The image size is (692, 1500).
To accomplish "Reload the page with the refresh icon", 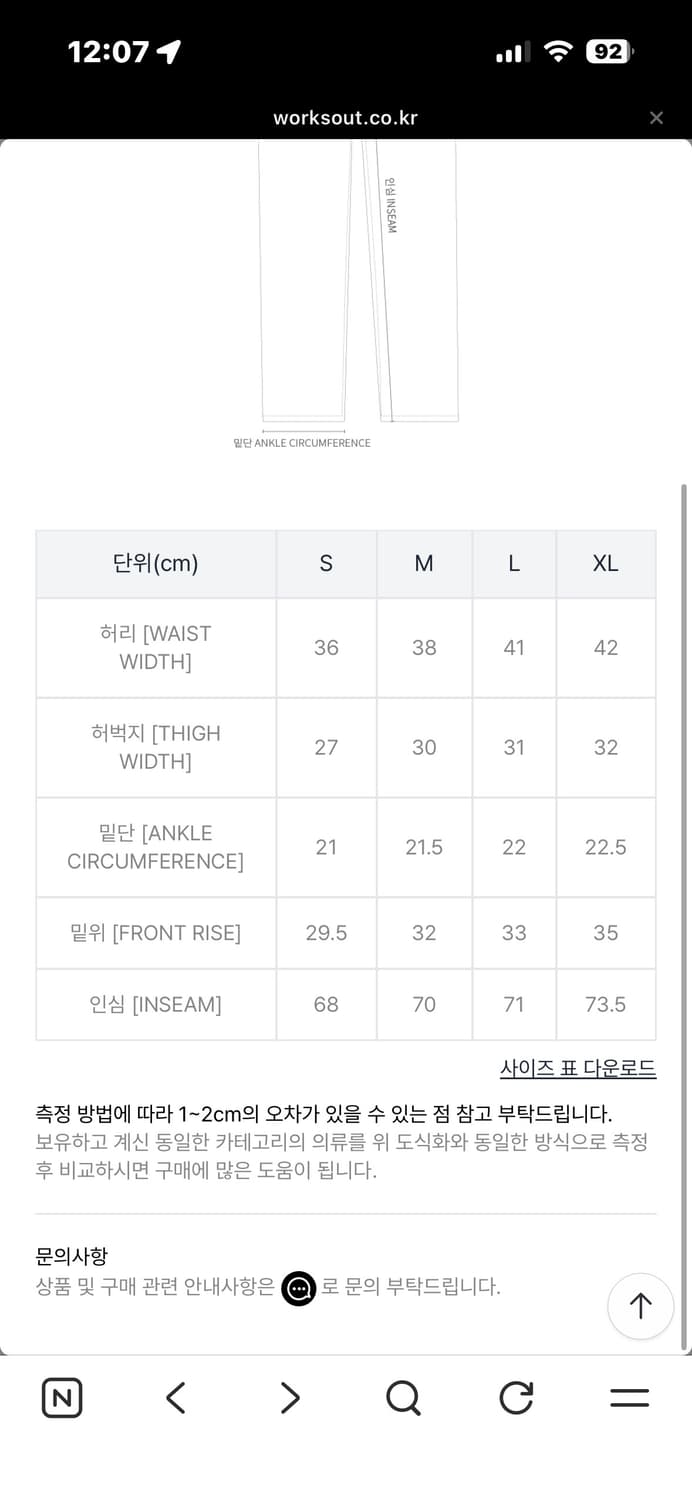I will click(515, 1398).
